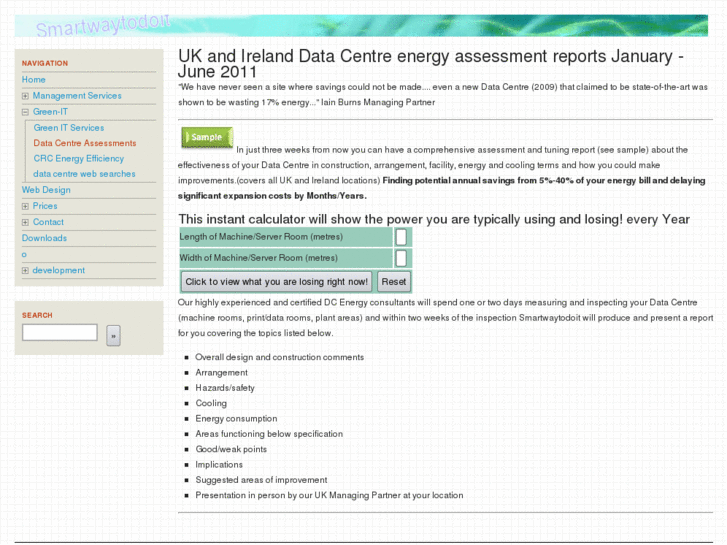Click the page heading about energy assessment reports
The height and width of the screenshot is (545, 727).
tap(430, 64)
